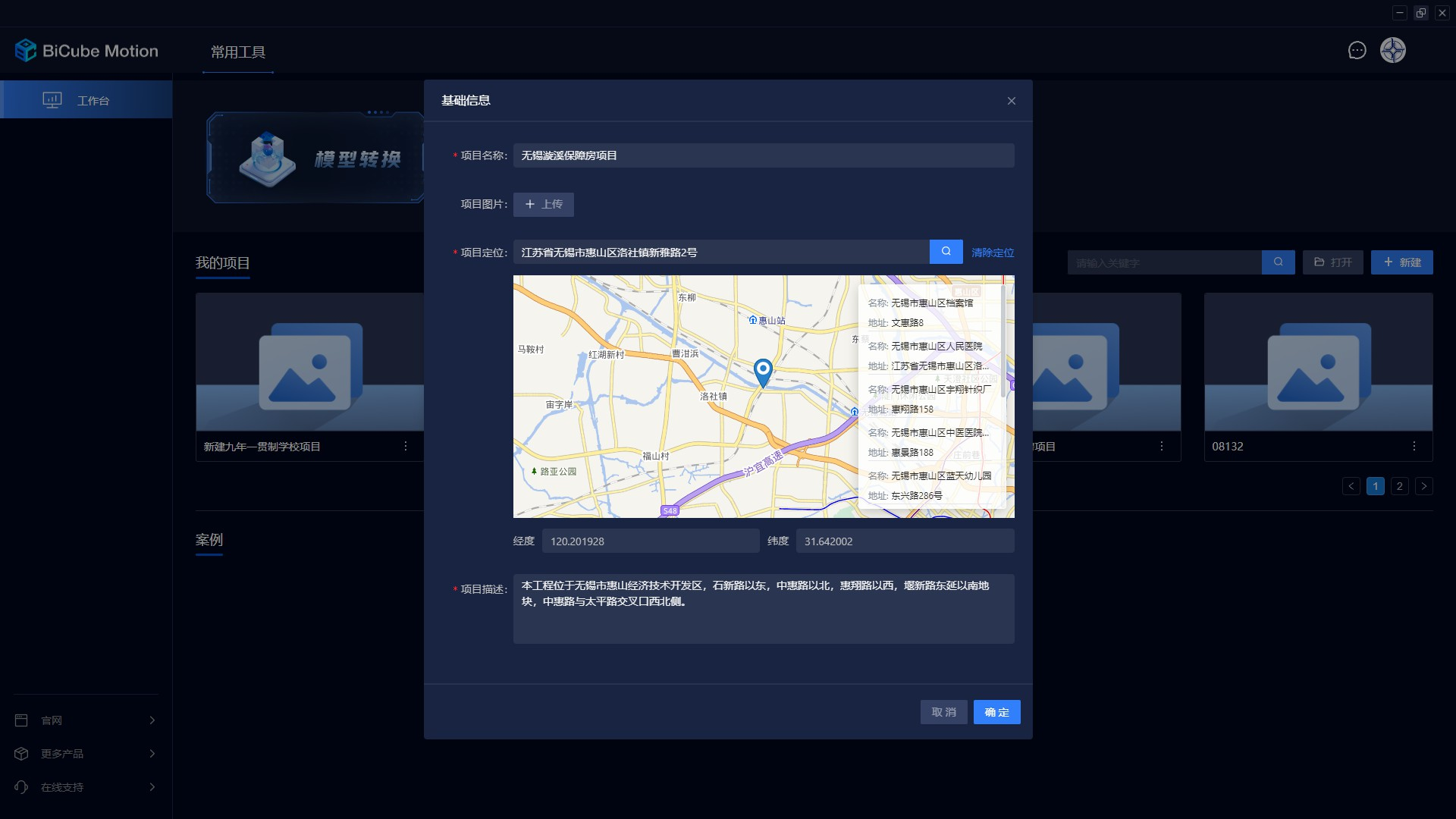Click the 在线支持 headset icon
Image resolution: width=1456 pixels, height=819 pixels.
coord(21,787)
